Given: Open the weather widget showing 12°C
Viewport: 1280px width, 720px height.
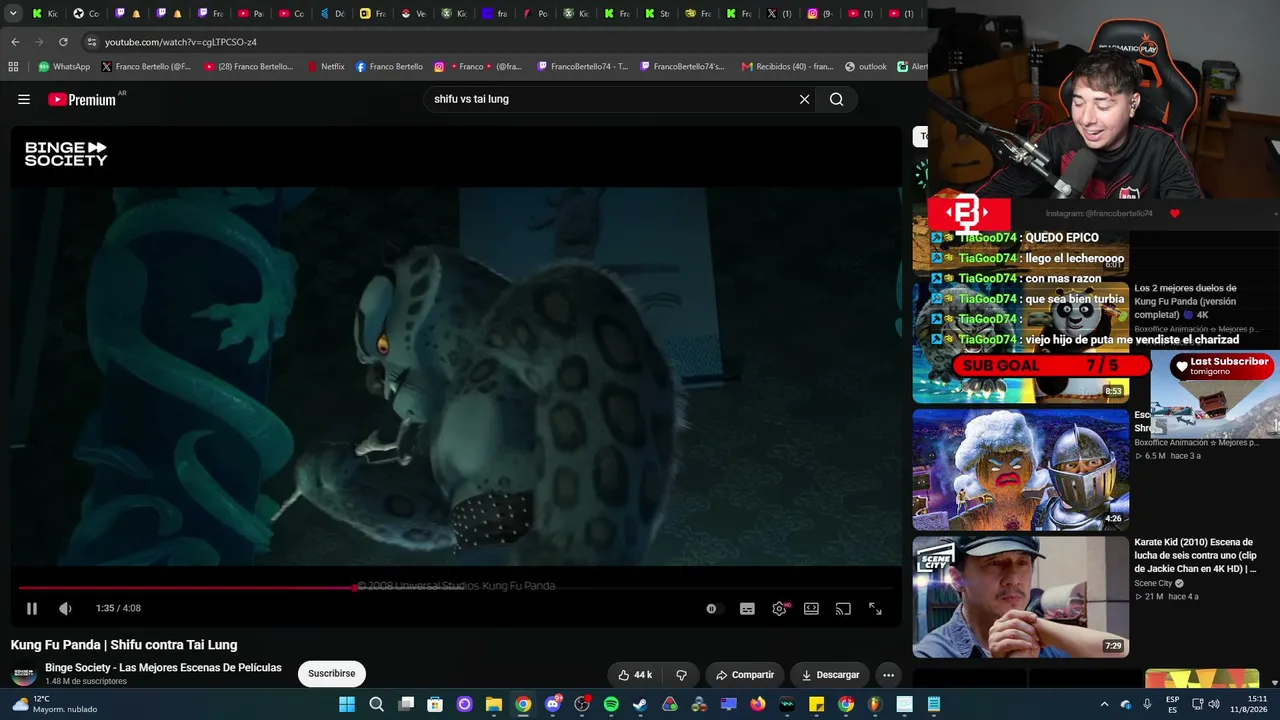Looking at the screenshot, I should click(55, 705).
